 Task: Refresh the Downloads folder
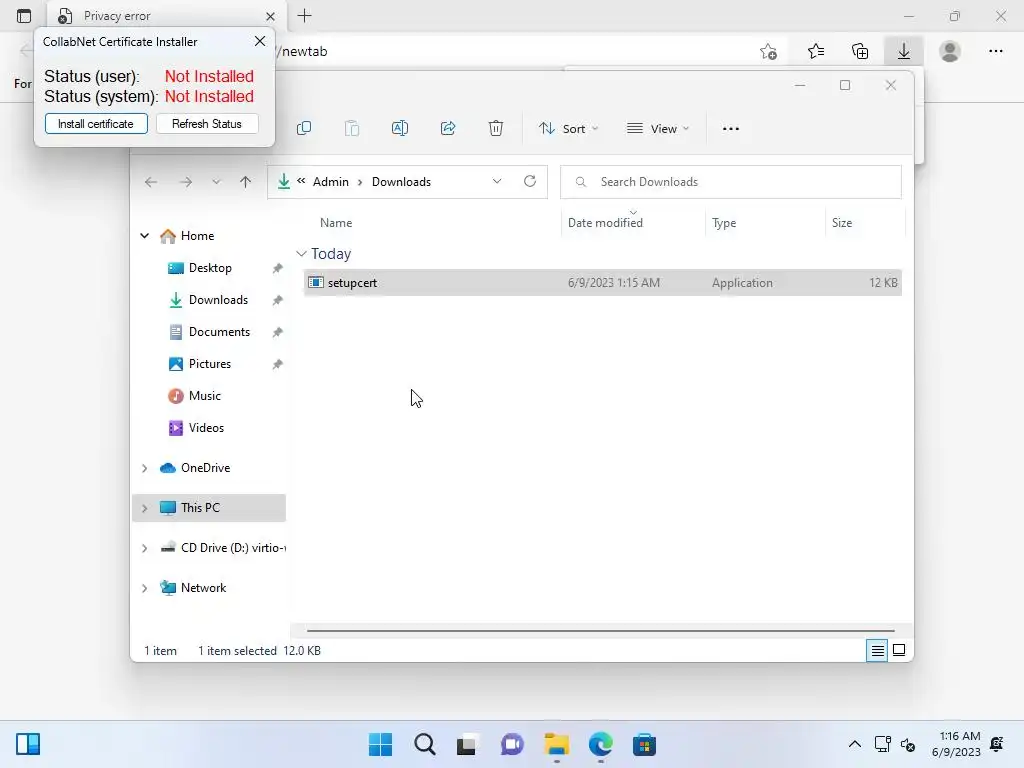(530, 182)
